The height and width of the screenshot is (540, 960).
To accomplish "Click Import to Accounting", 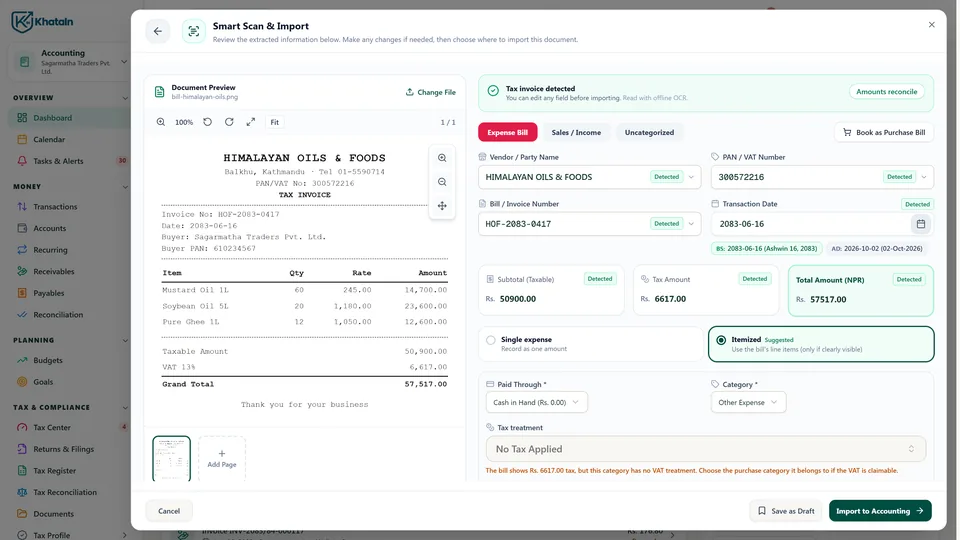I will pyautogui.click(x=880, y=511).
